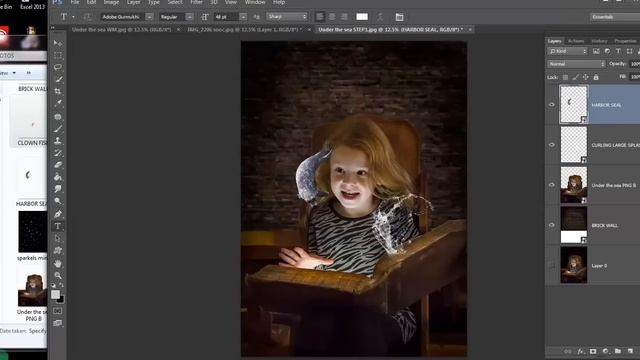
Task: Select the Move tool
Action: pos(58,43)
